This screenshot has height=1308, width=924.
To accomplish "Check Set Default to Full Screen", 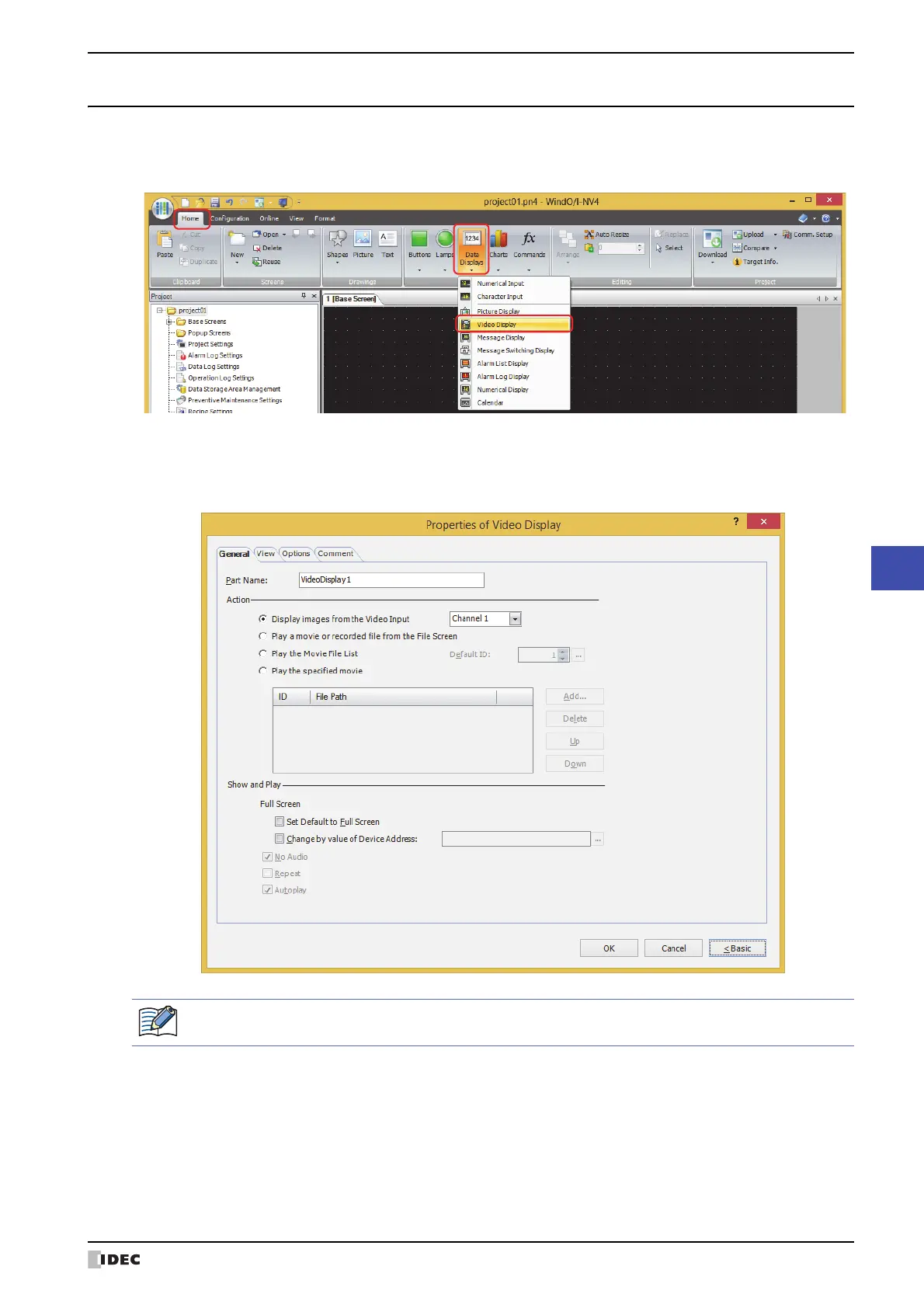I will [x=280, y=822].
